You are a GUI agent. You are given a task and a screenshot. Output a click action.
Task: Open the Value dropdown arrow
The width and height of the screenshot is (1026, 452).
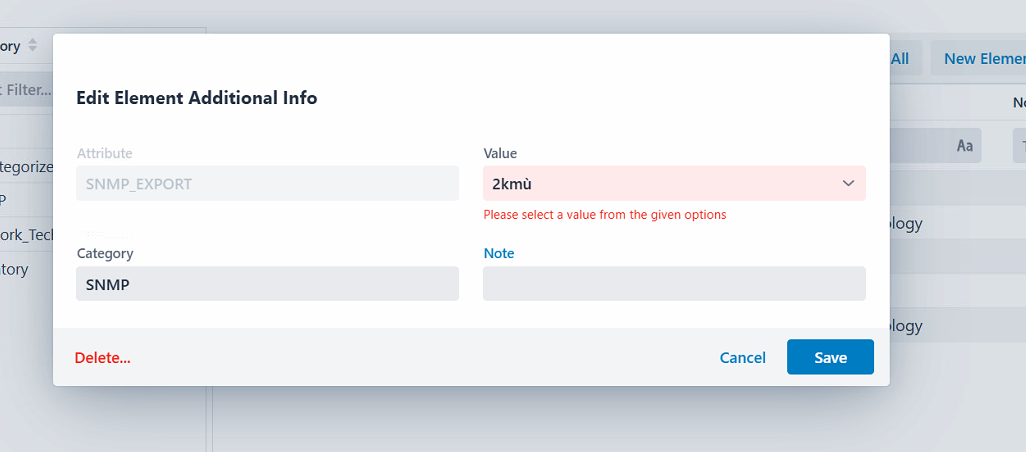click(848, 183)
